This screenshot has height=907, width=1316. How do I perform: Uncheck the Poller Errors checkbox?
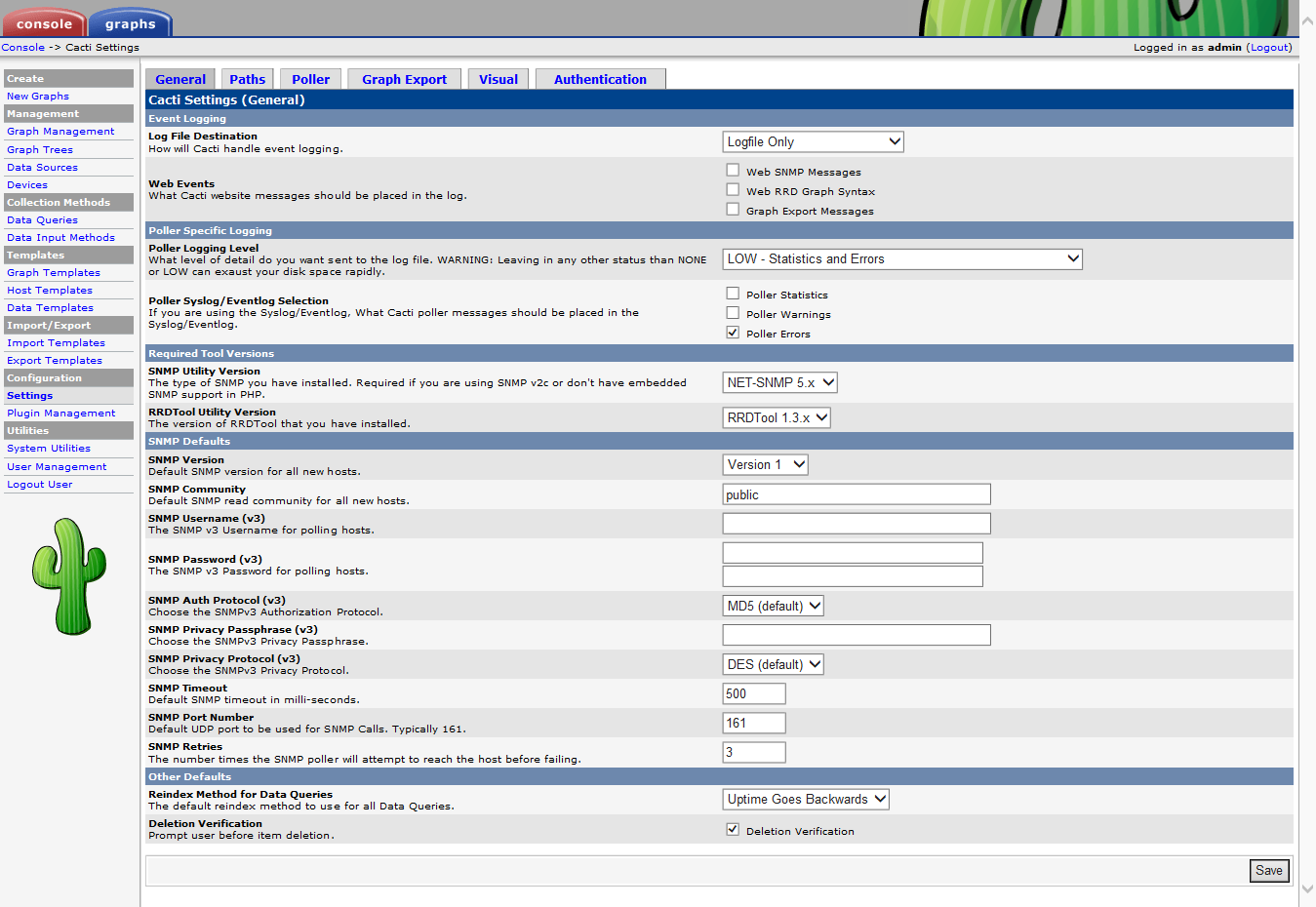click(733, 332)
